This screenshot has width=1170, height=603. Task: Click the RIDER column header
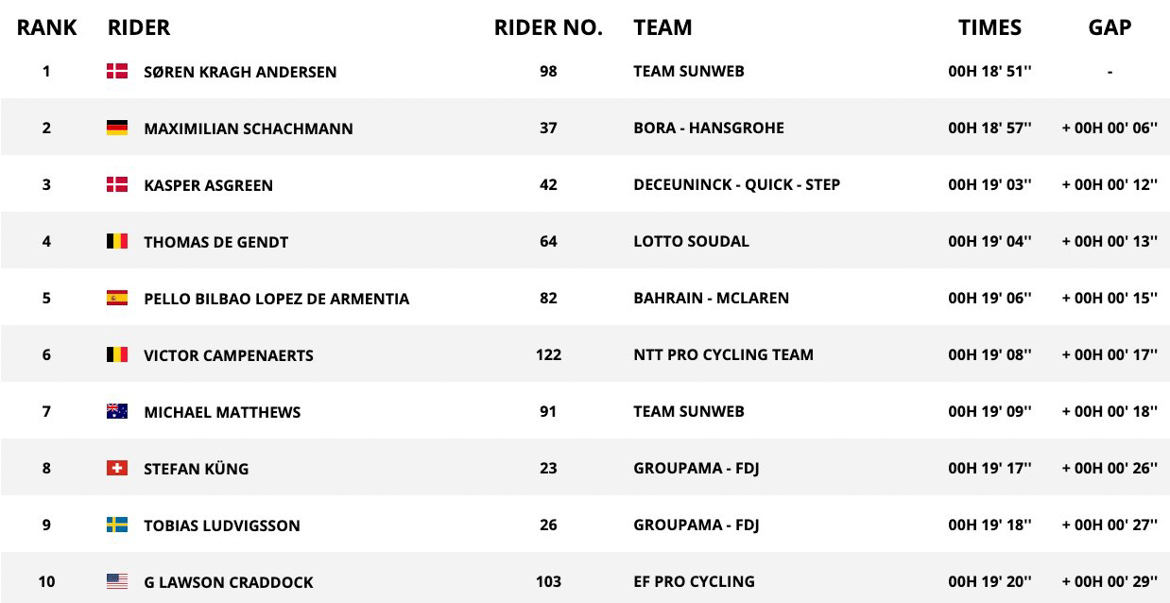point(139,28)
